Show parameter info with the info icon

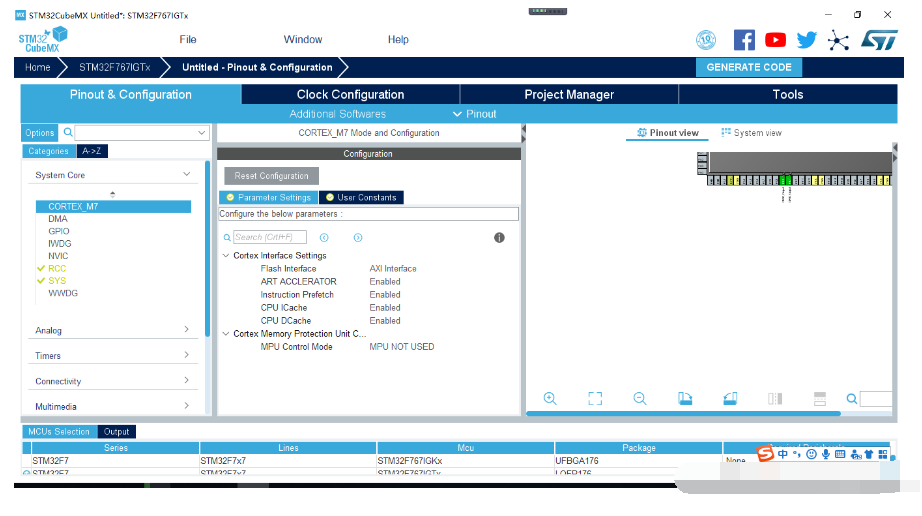tap(499, 237)
